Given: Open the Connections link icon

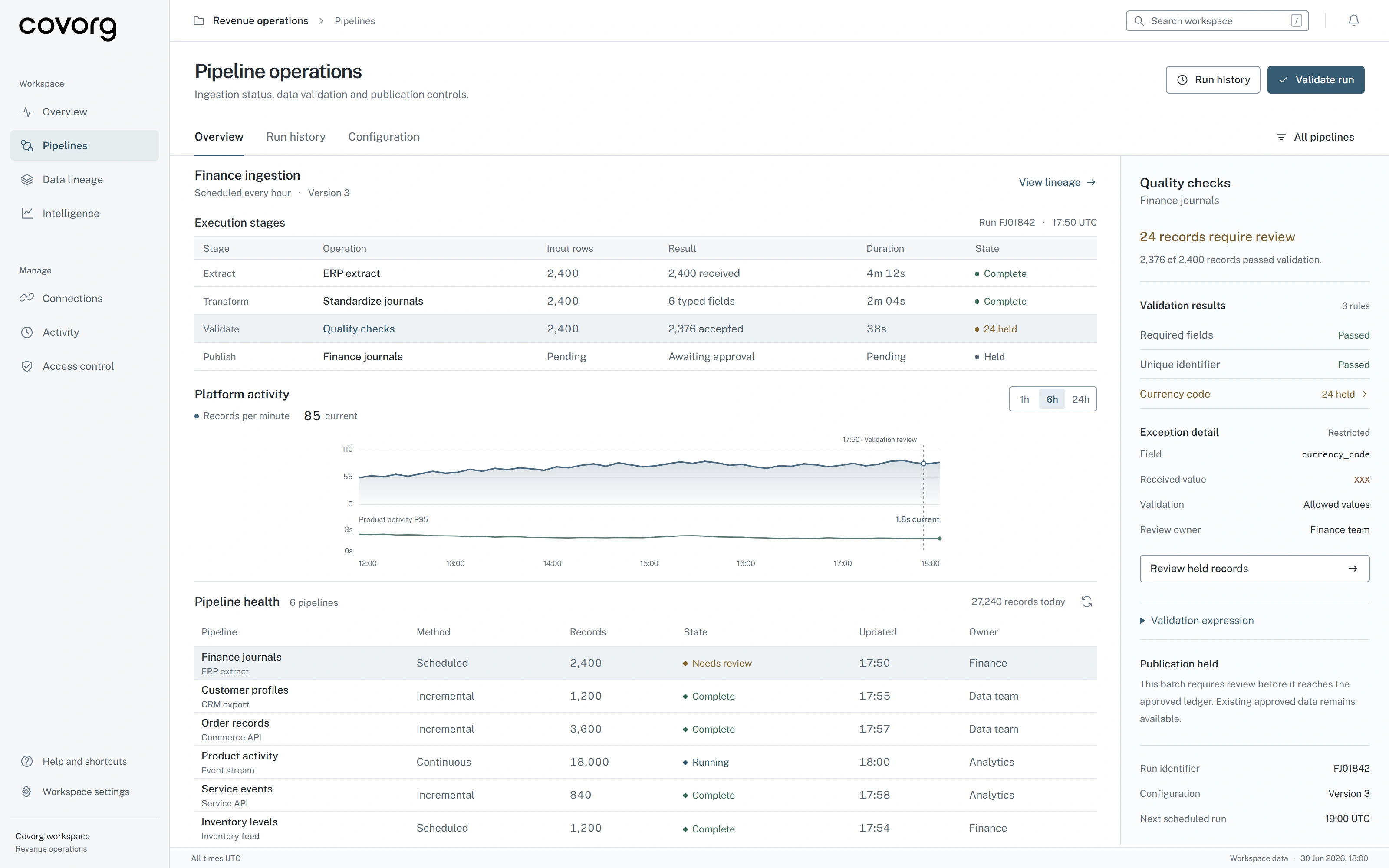Looking at the screenshot, I should pos(27,298).
